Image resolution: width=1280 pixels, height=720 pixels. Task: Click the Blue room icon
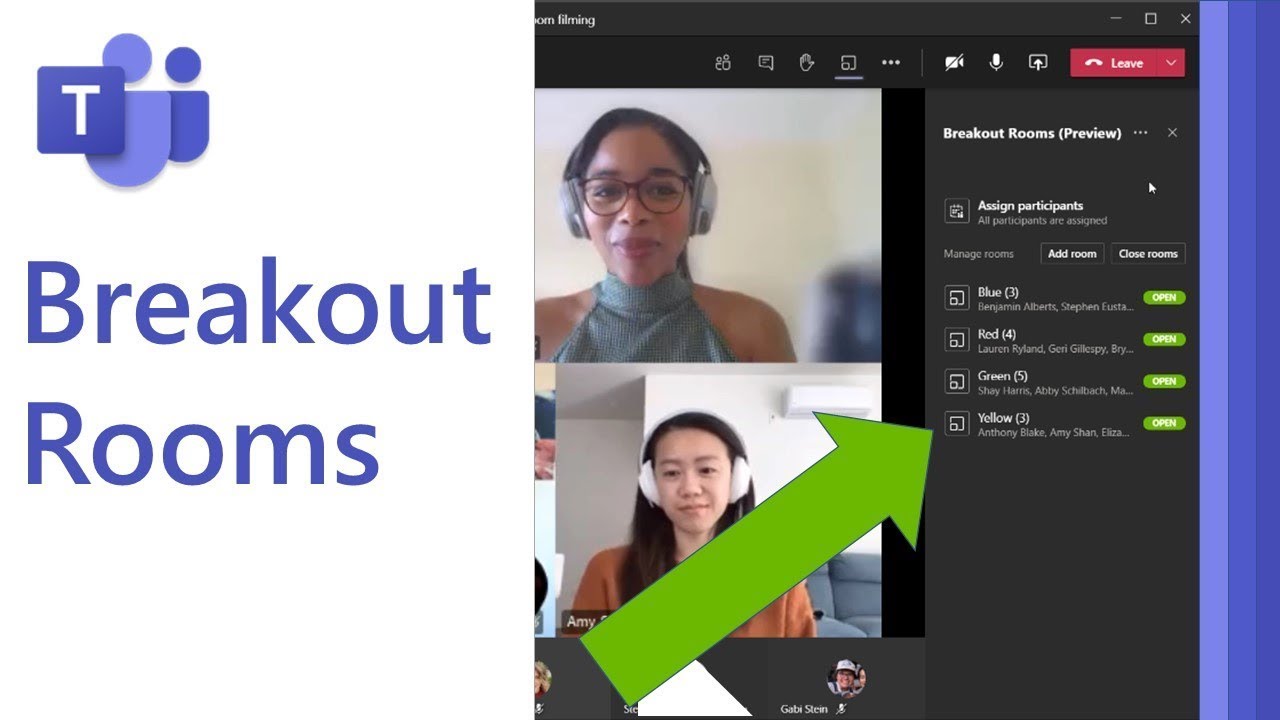tap(957, 298)
